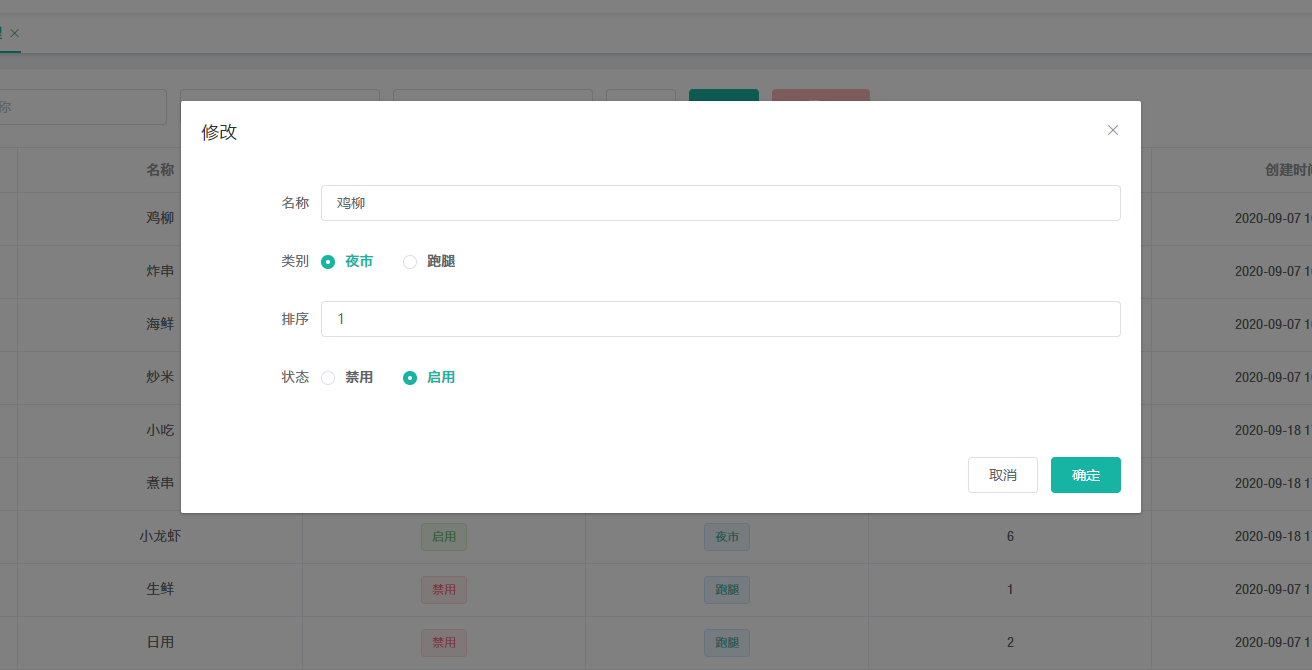Click the 跑腿 tag in 生鲜 row
1312x670 pixels.
(726, 590)
